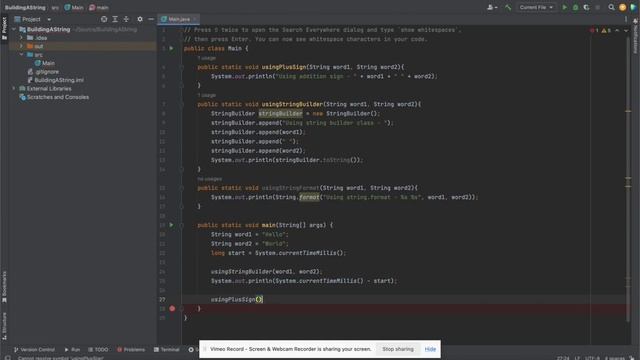Open Search Everywhere magnifier icon
Image resolution: width=640 pixels, height=360 pixels.
[x=611, y=7]
